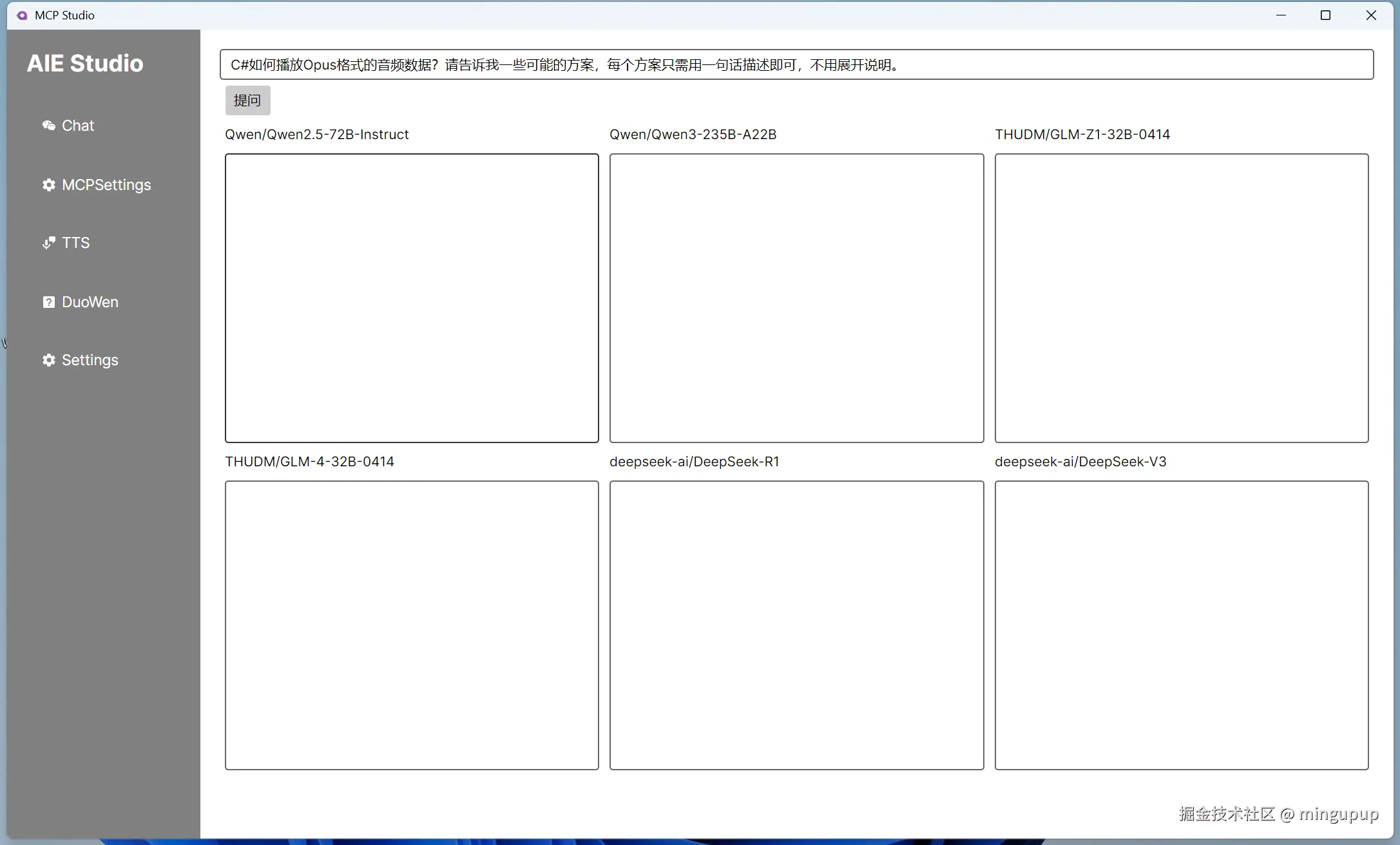1400x845 pixels.
Task: Open the MCPSettings page label
Action: tap(106, 185)
